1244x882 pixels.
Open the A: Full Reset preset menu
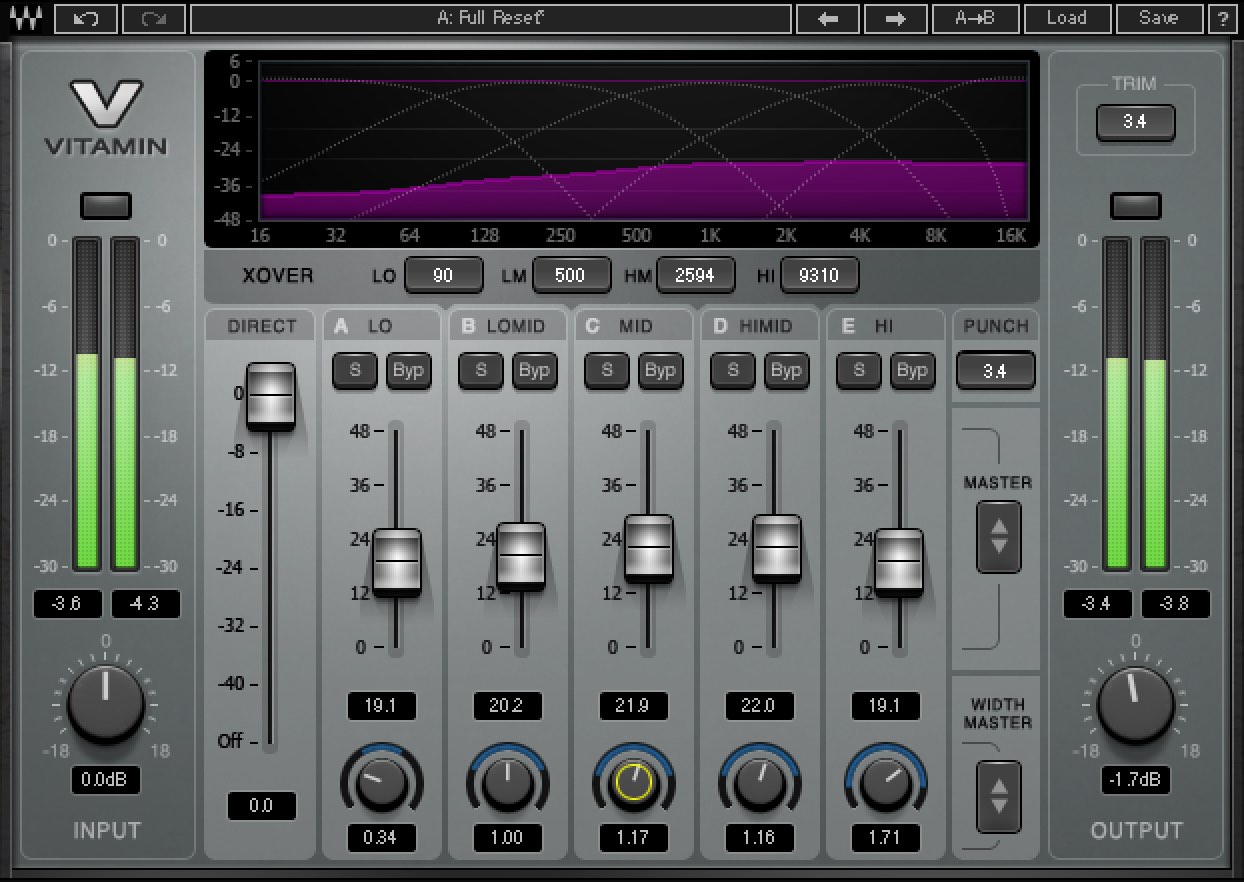pos(491,18)
